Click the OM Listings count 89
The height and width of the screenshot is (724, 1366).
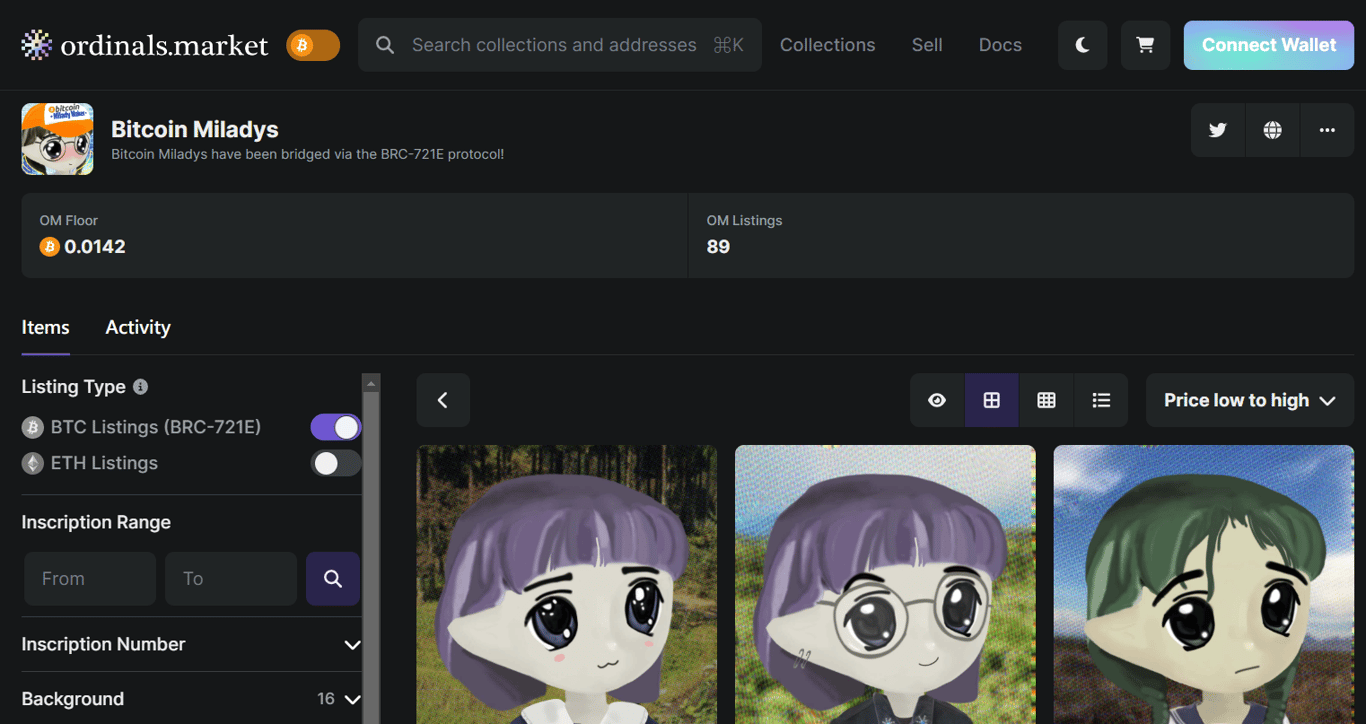pyautogui.click(x=718, y=247)
